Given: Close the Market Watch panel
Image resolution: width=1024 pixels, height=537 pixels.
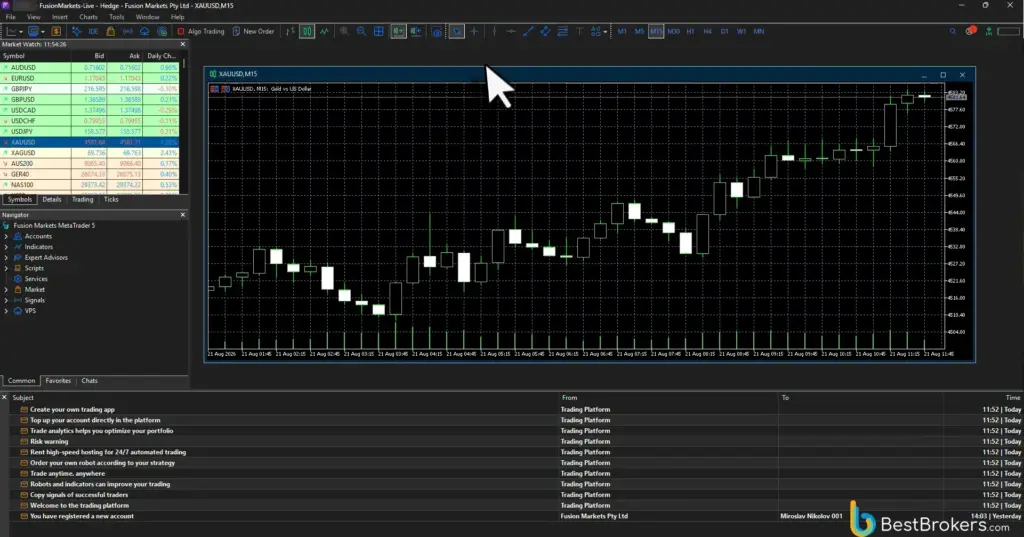Looking at the screenshot, I should (182, 44).
